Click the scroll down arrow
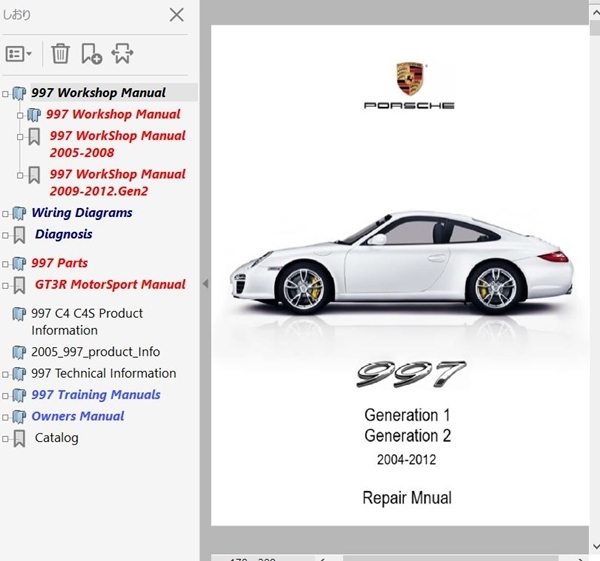The width and height of the screenshot is (600, 561). click(595, 546)
